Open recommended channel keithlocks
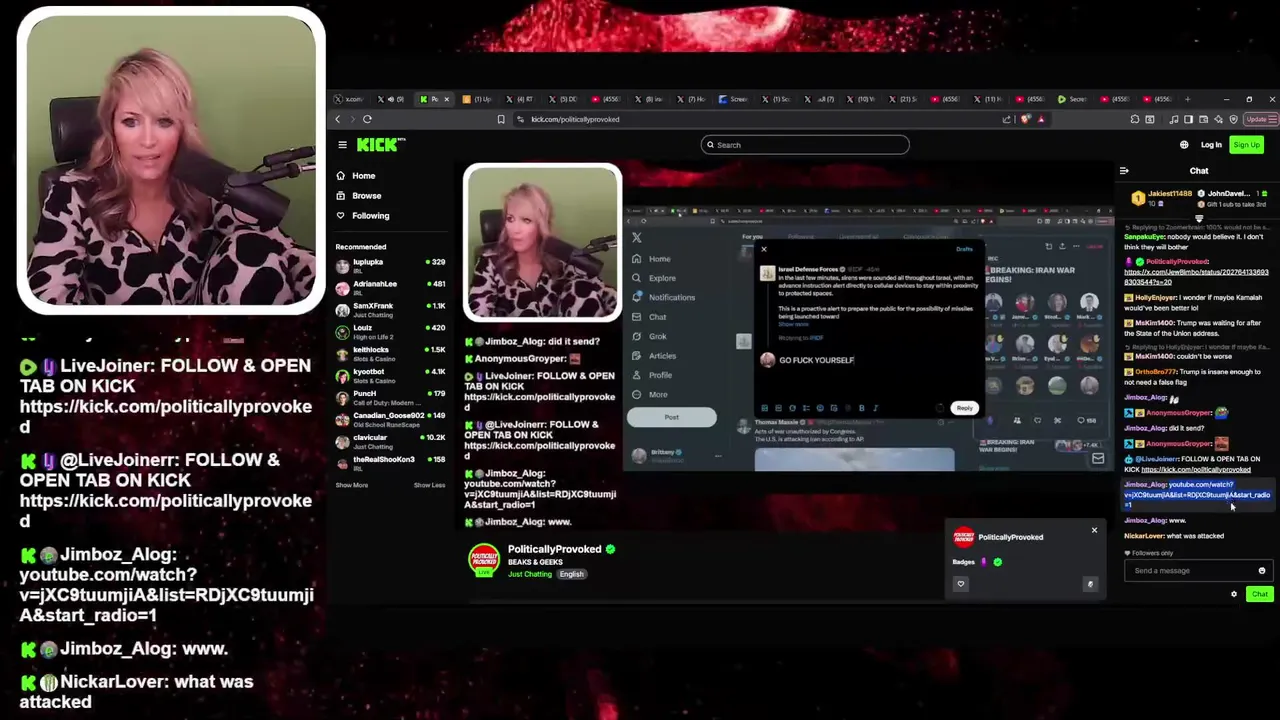1280x720 pixels. coord(390,353)
